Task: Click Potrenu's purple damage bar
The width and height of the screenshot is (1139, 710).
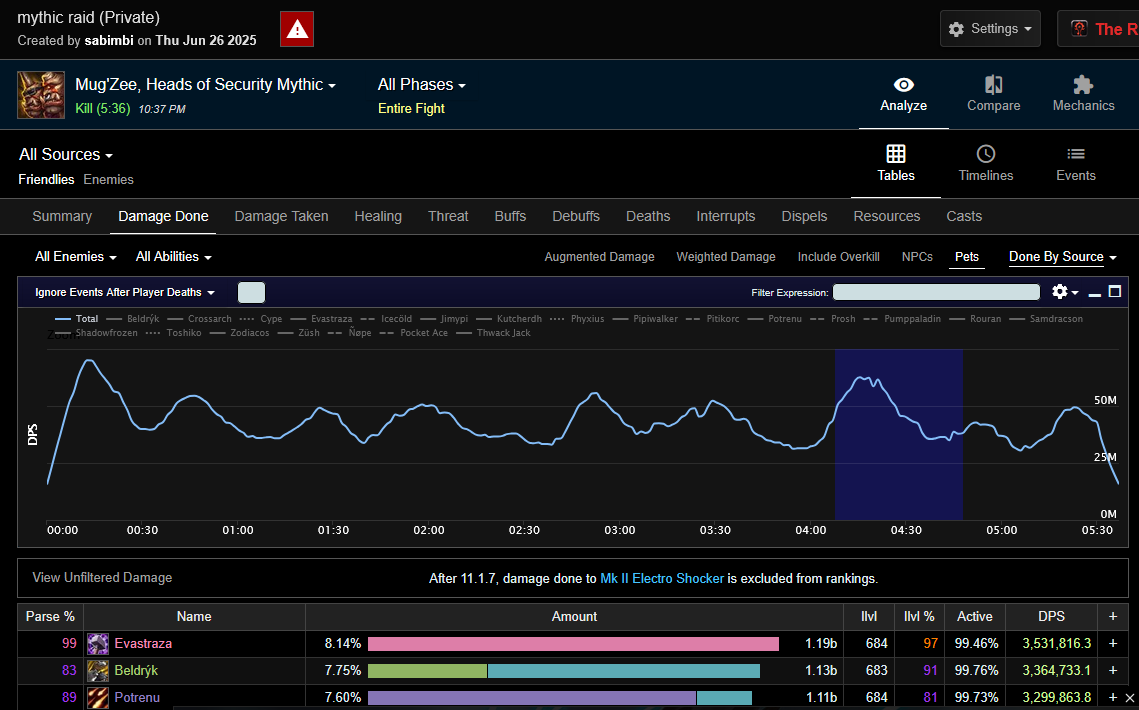Action: coord(532,698)
